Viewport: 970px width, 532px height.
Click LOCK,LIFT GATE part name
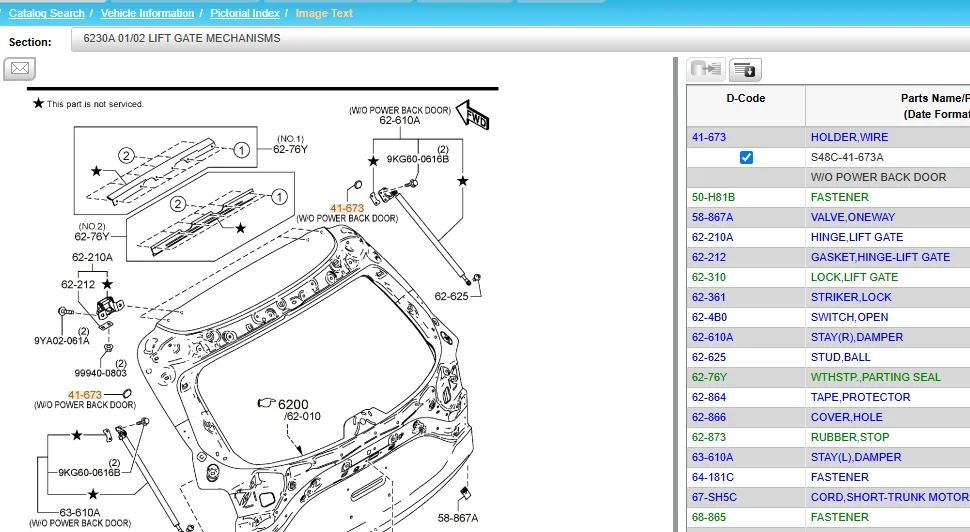854,277
